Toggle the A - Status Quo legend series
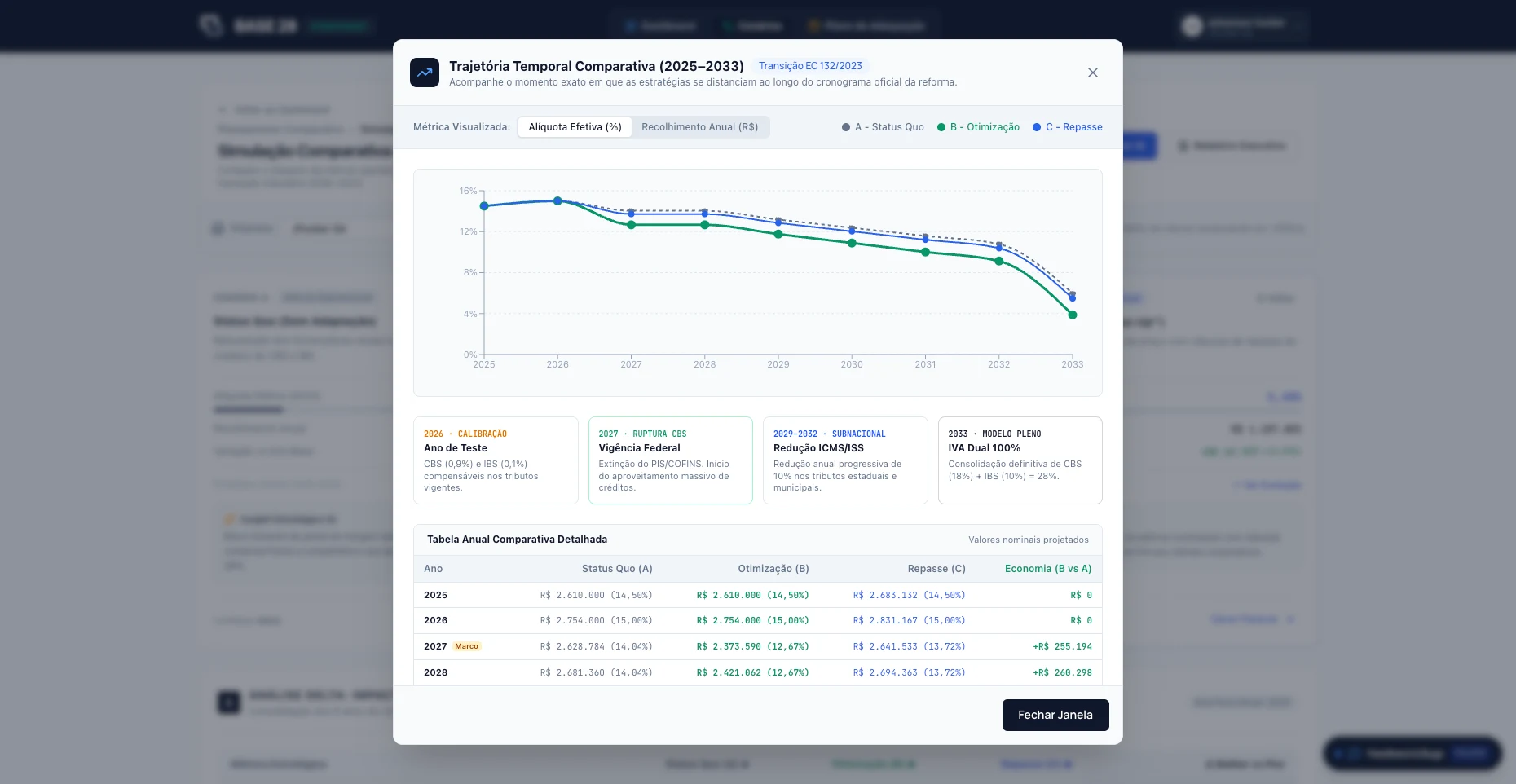This screenshot has width=1516, height=784. pyautogui.click(x=883, y=127)
